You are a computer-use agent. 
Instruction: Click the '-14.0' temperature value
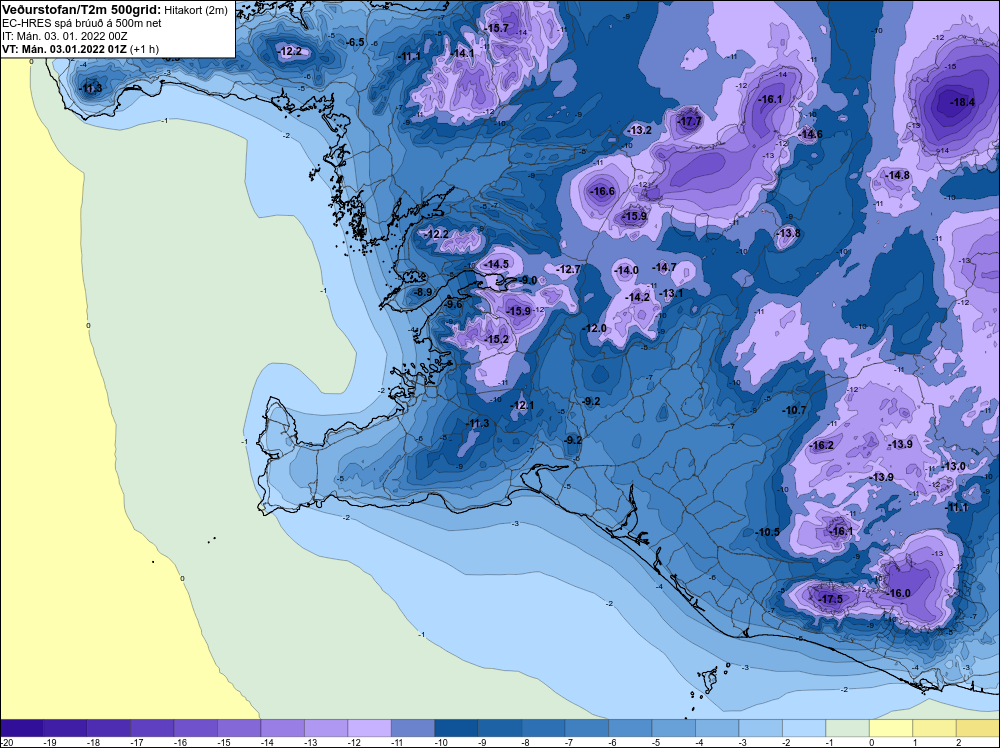coord(626,270)
